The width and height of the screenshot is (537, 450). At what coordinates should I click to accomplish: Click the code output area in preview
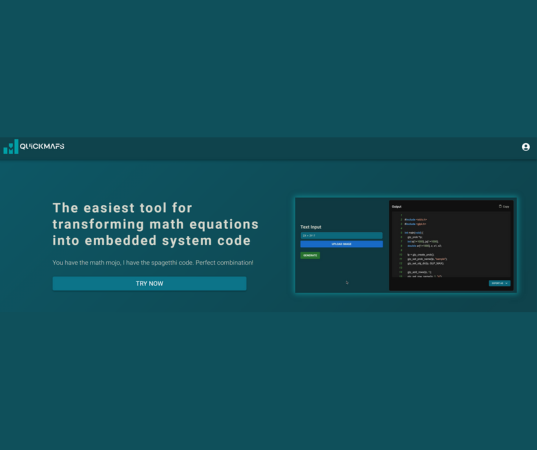[x=451, y=245]
